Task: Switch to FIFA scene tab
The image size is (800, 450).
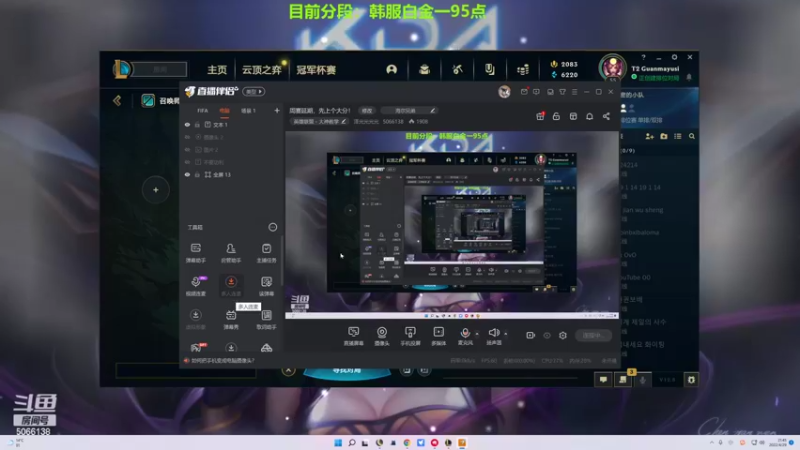Action: (203, 110)
